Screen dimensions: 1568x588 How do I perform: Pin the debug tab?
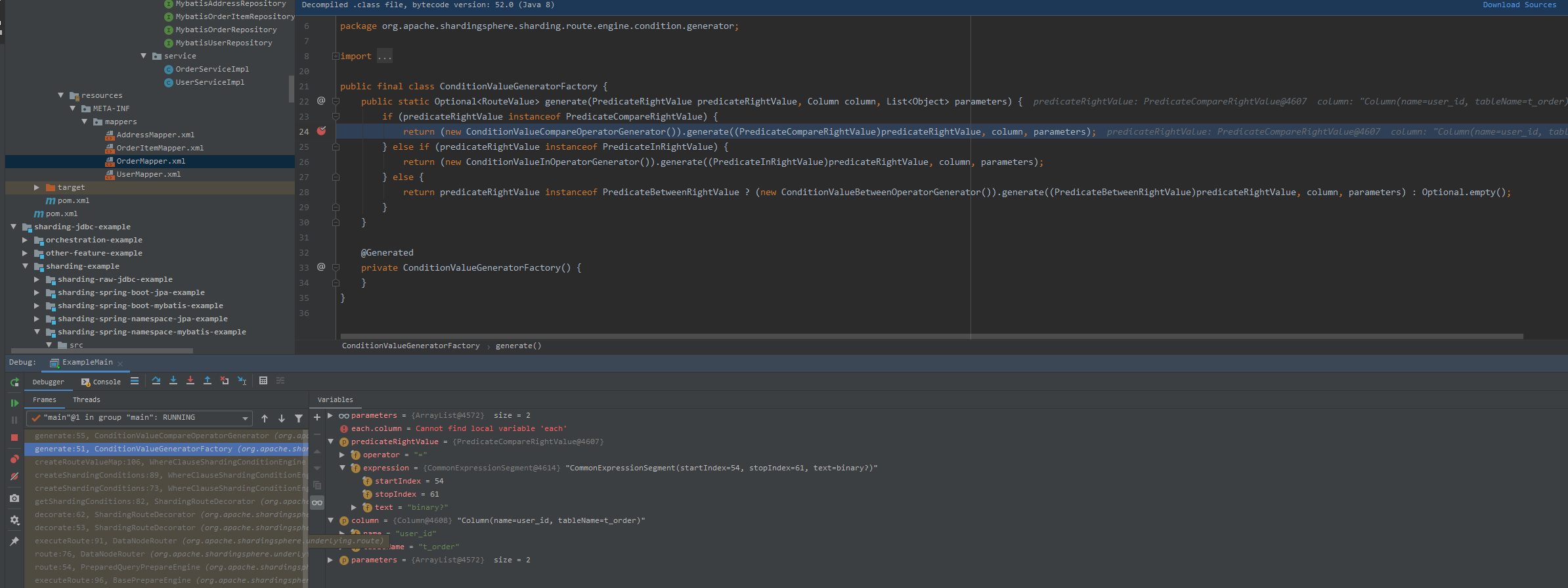[14, 541]
